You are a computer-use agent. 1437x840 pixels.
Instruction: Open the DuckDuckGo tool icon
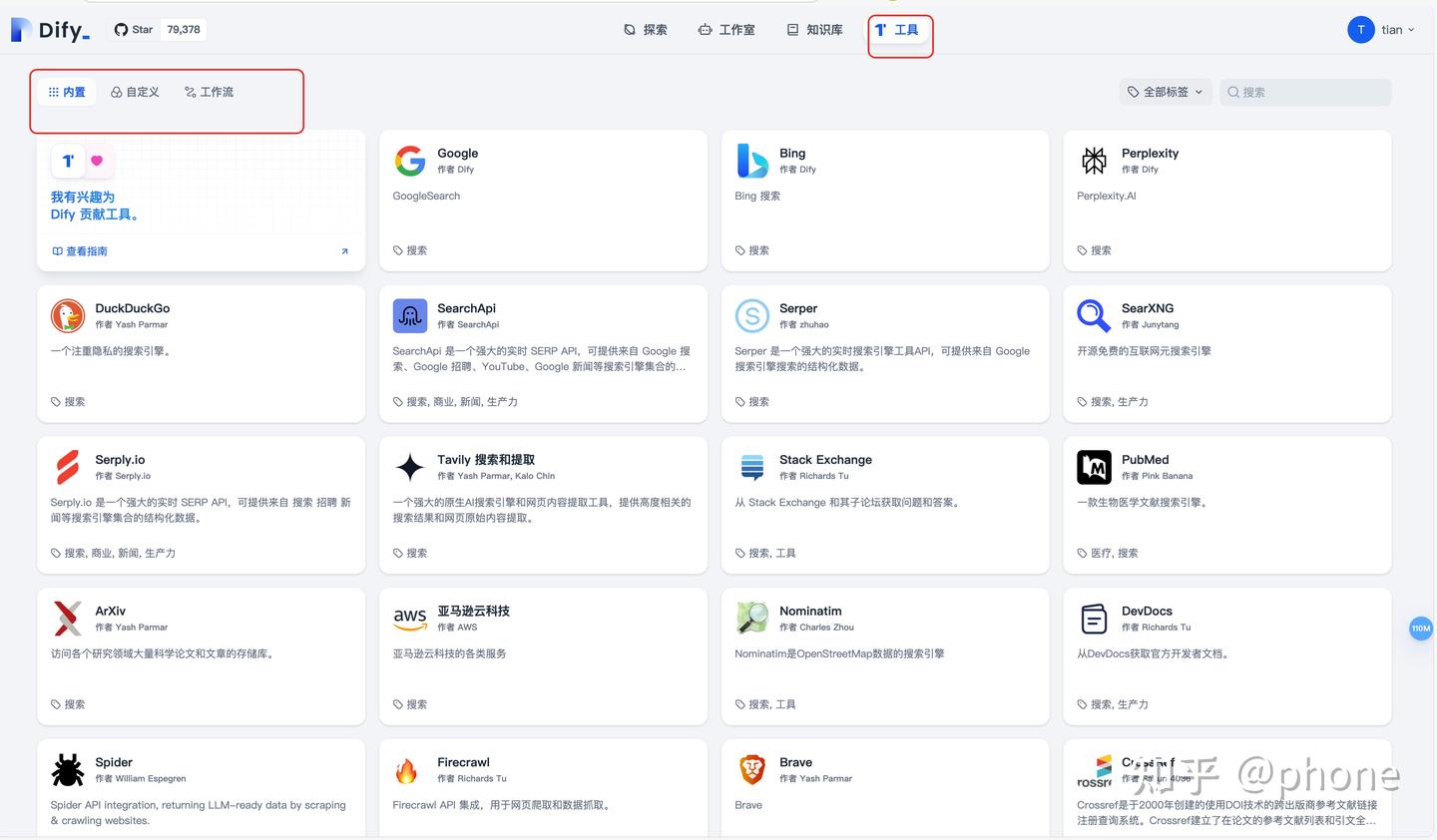coord(67,315)
